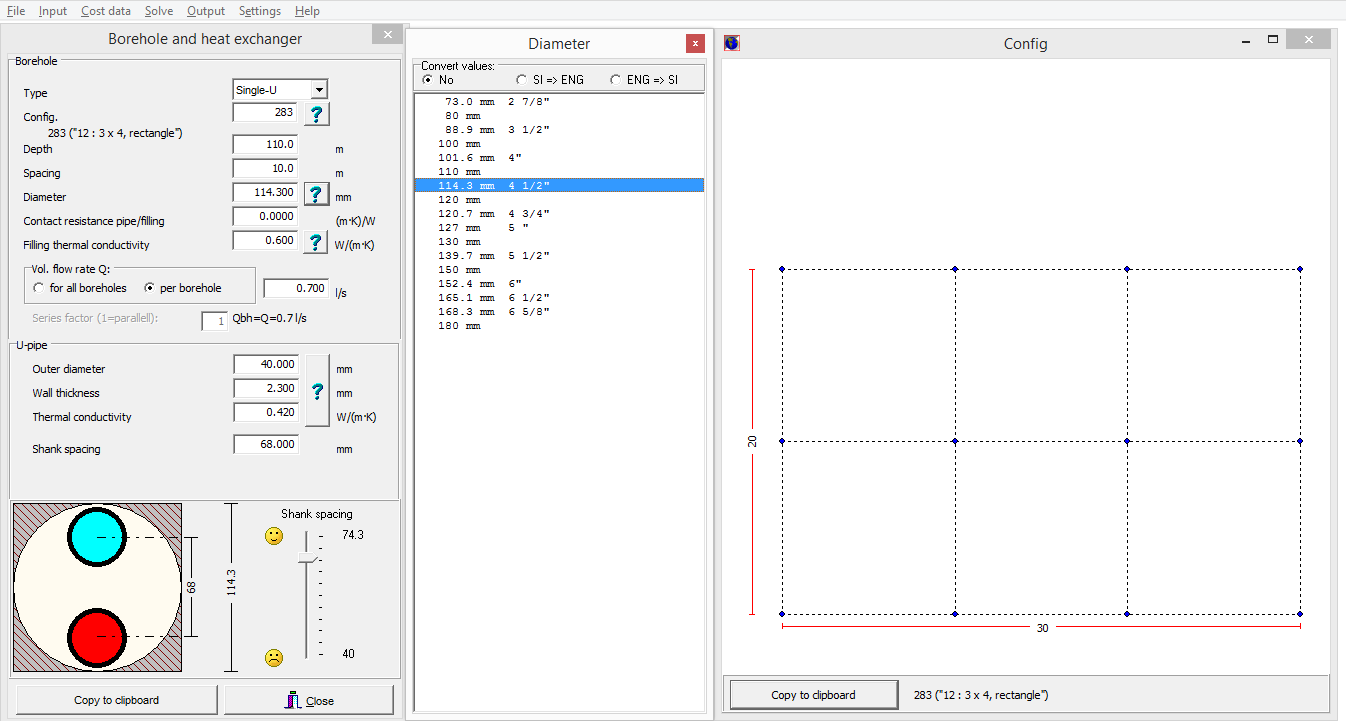The image size is (1346, 721).
Task: Select highlighted '114.3 mm 4 1/2"' row
Action: (x=559, y=186)
